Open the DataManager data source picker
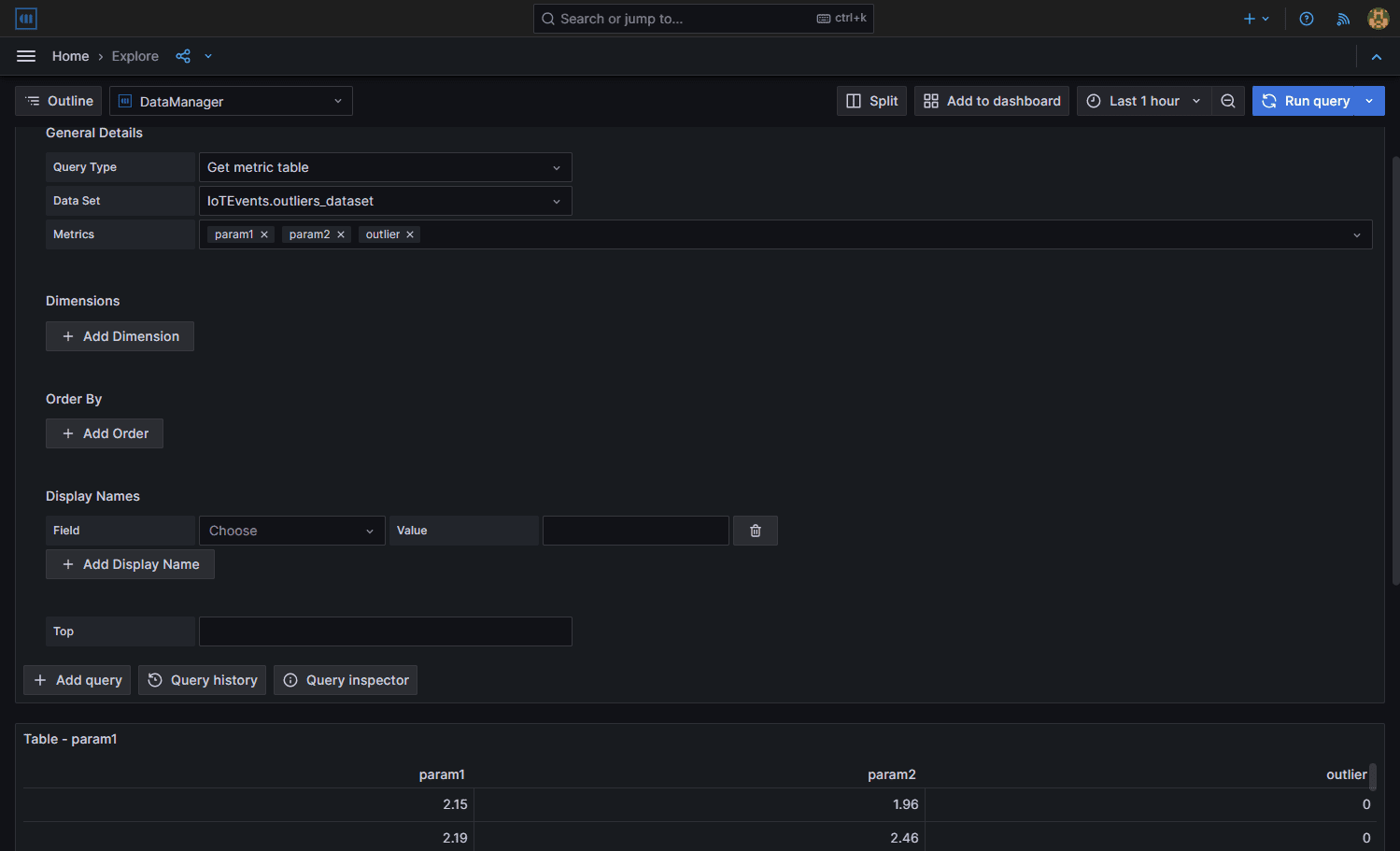Image resolution: width=1400 pixels, height=851 pixels. coord(231,101)
